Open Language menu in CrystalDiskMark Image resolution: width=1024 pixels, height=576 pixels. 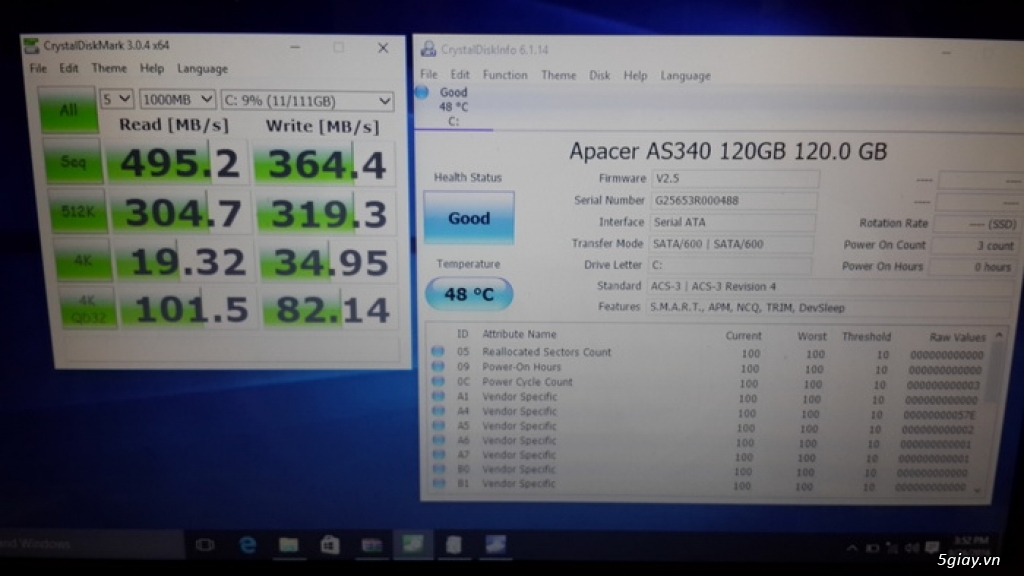(x=202, y=69)
